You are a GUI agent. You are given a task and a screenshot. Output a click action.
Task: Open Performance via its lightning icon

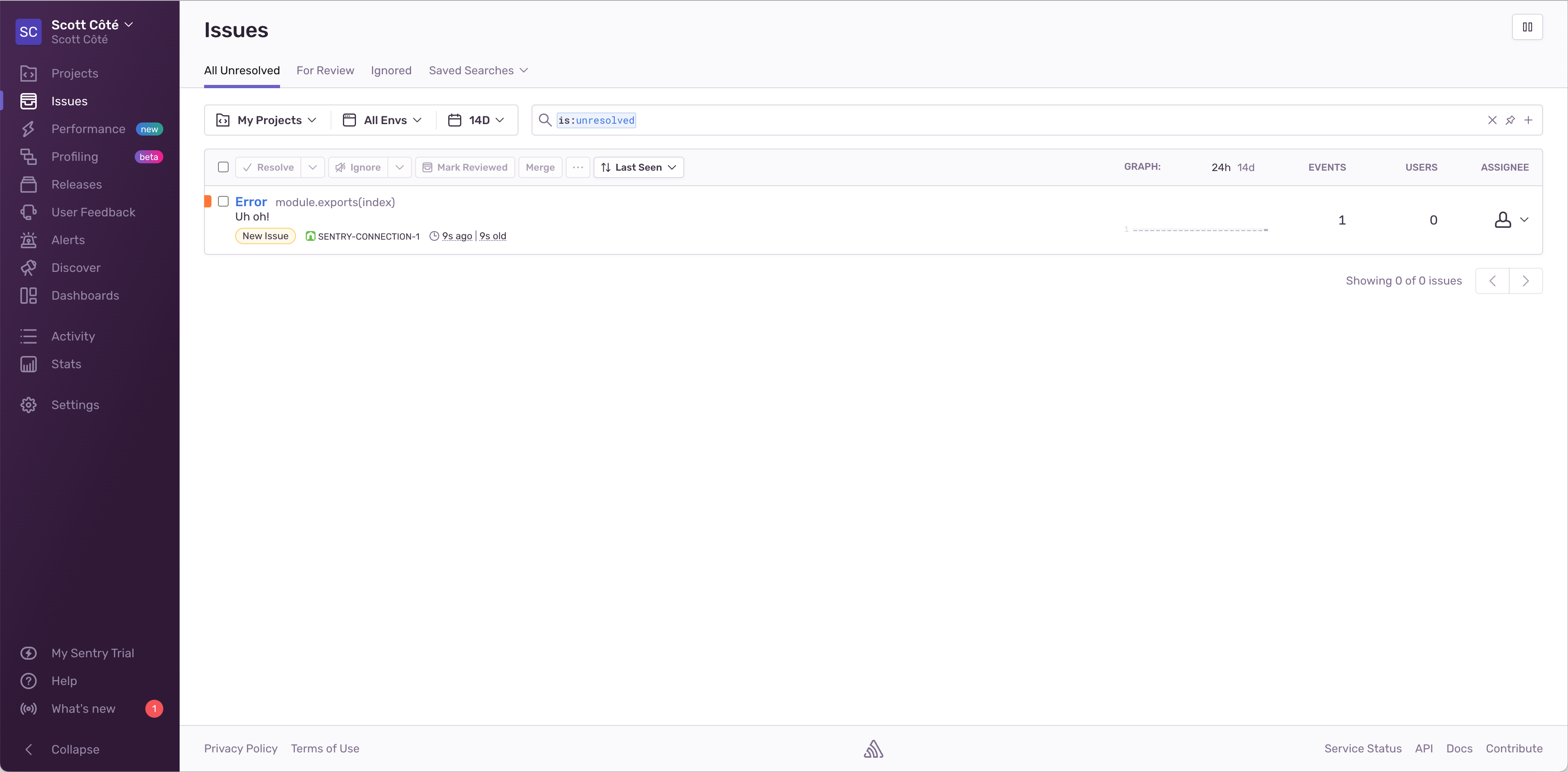click(29, 129)
